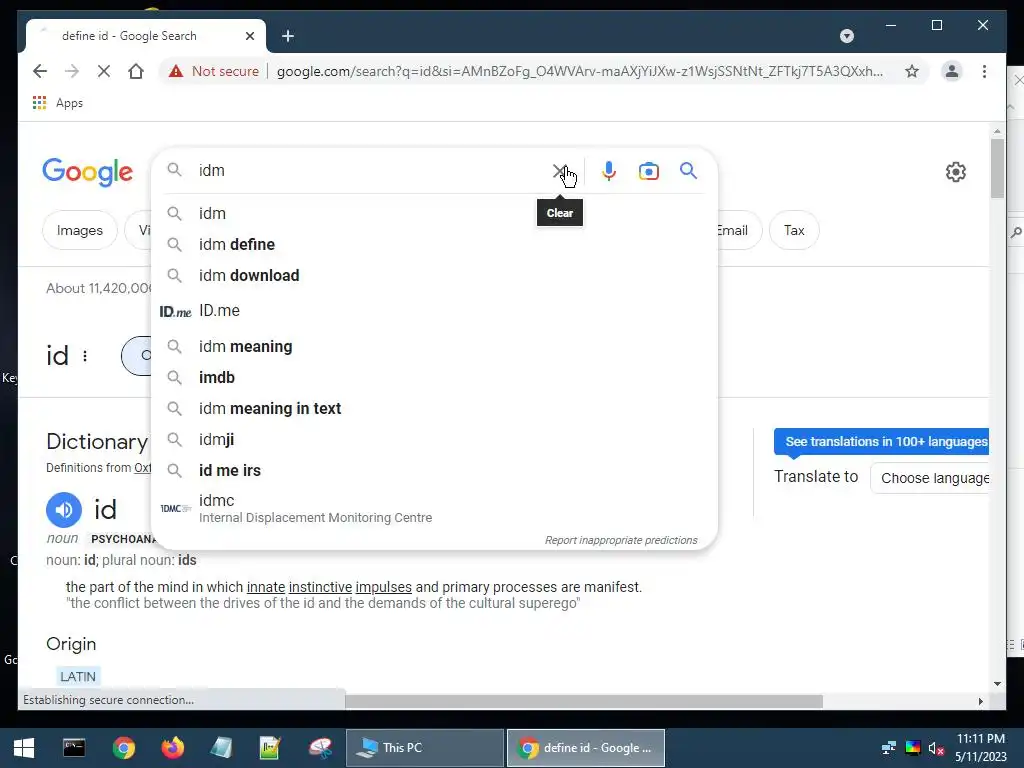The height and width of the screenshot is (768, 1024).
Task: Go back to previous page
Action: point(40,71)
